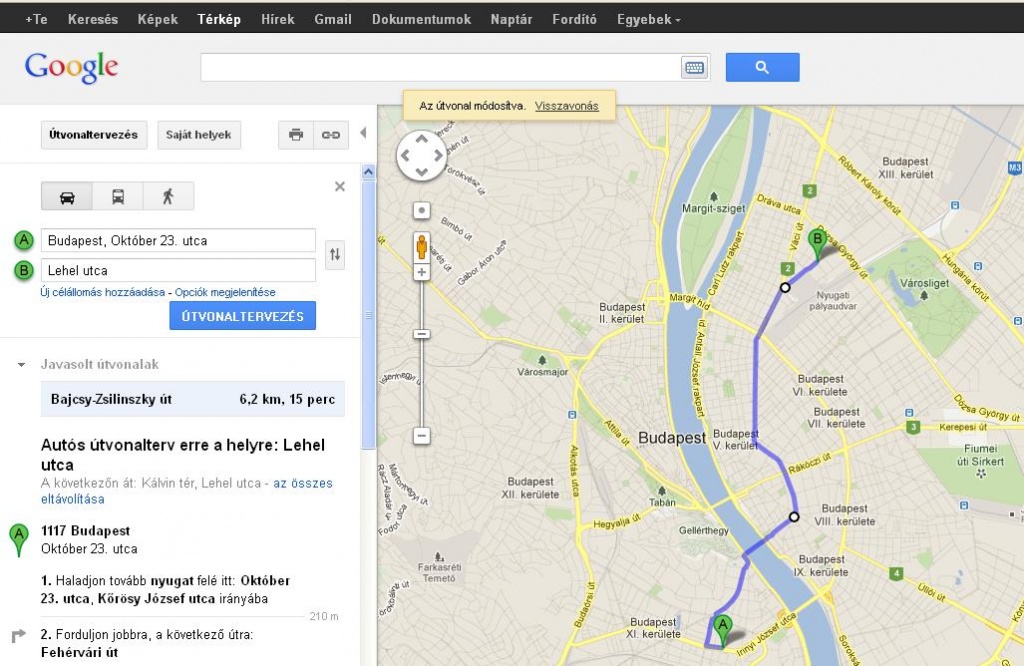
Task: Click Új célállomás hozzáadása link
Action: click(103, 292)
